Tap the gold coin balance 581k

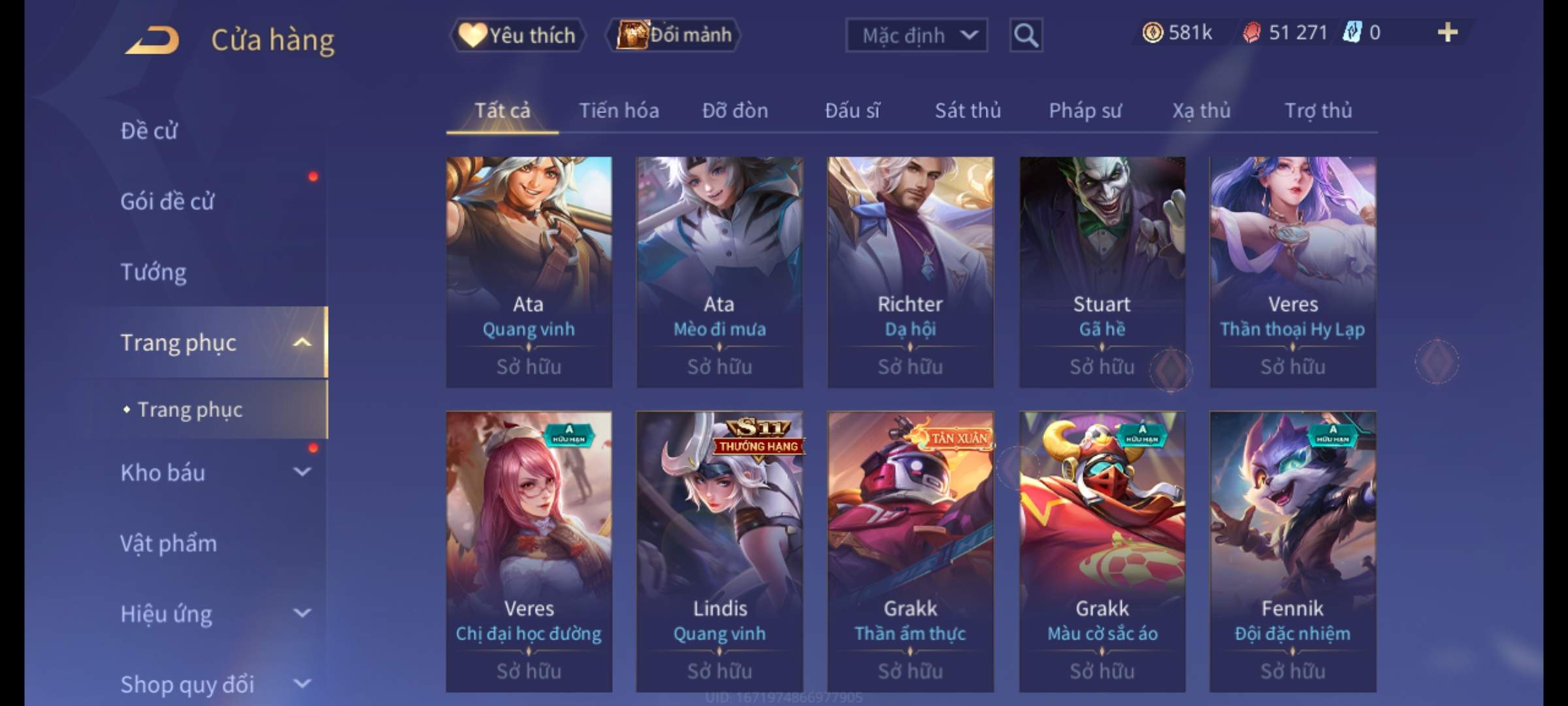click(1177, 33)
